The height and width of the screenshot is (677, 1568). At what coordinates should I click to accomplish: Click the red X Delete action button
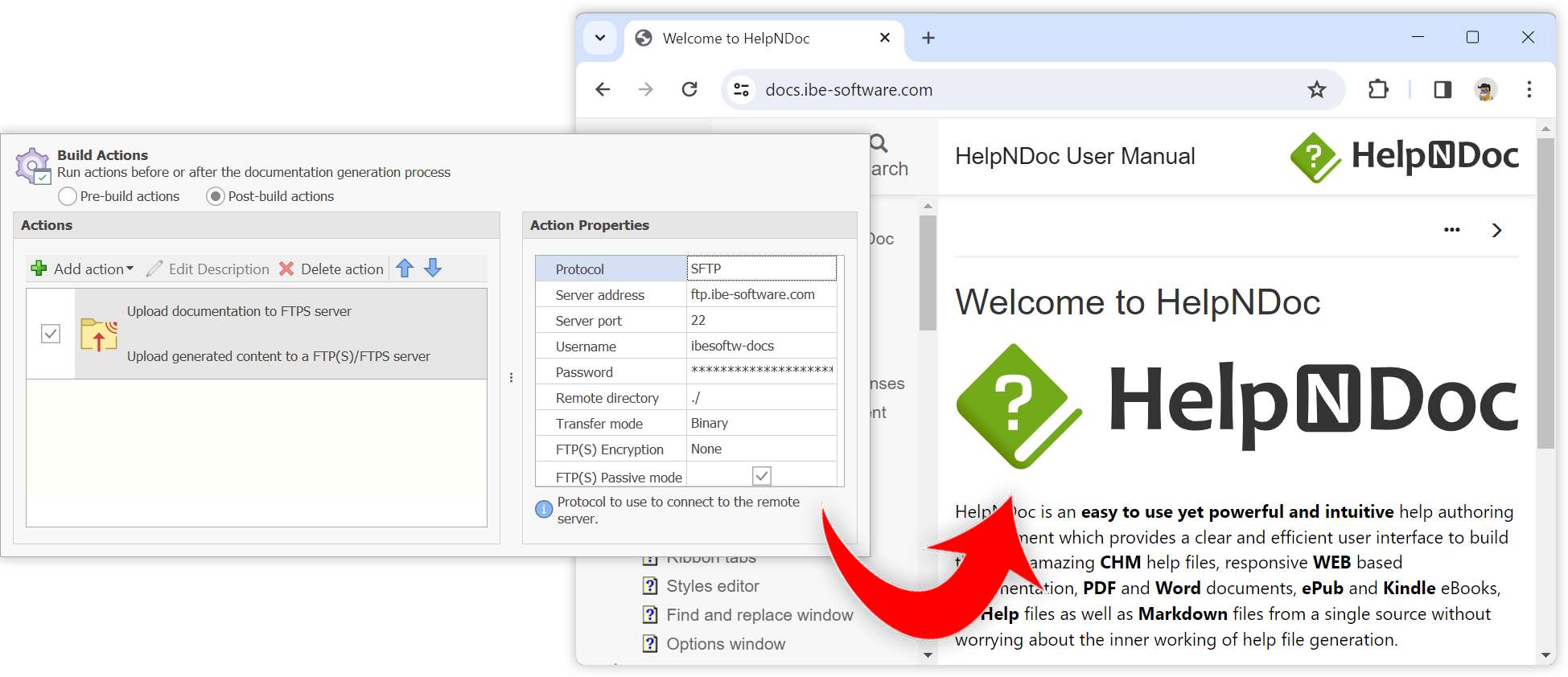point(286,269)
